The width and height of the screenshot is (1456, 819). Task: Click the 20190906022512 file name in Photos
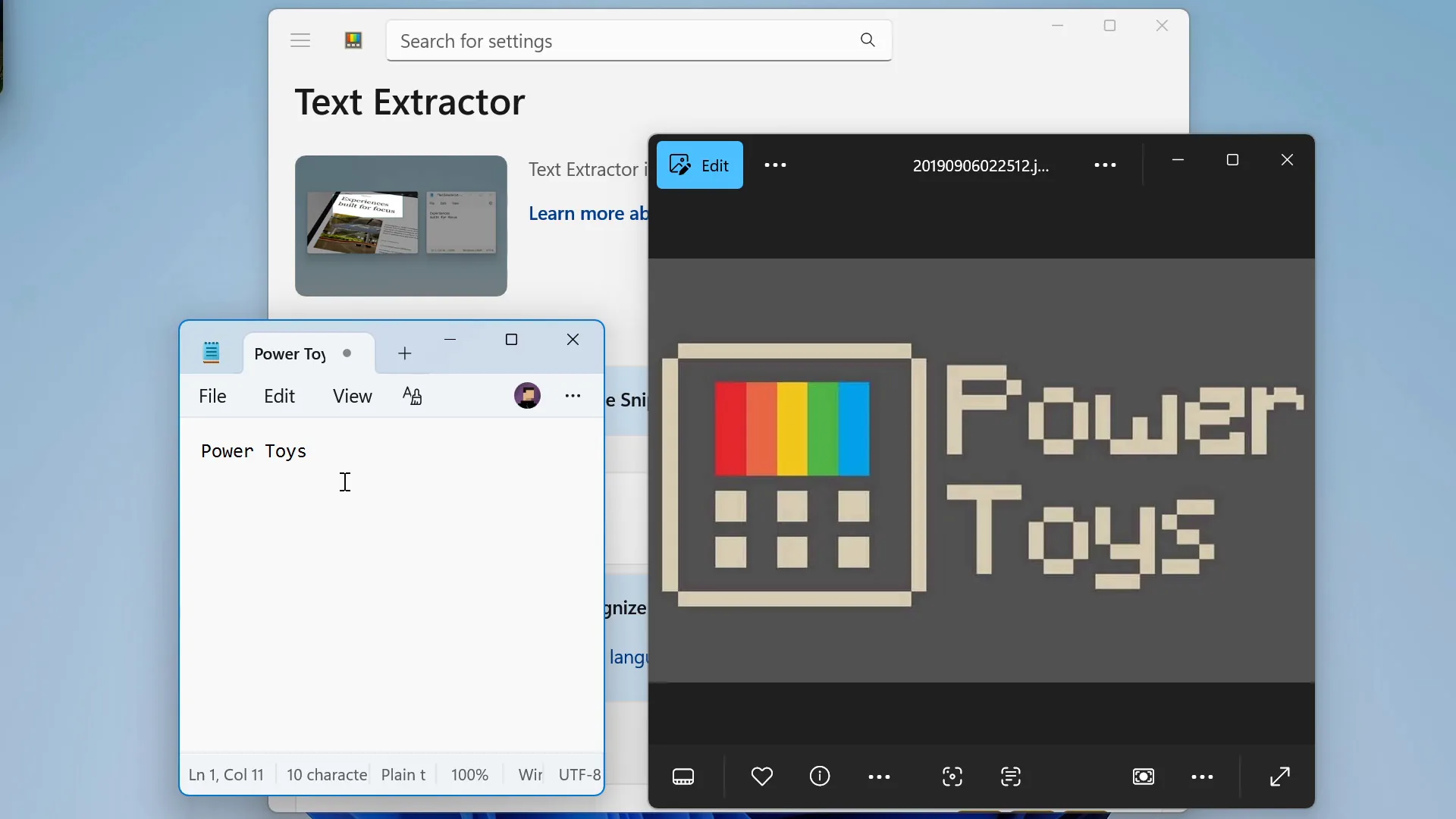click(981, 165)
